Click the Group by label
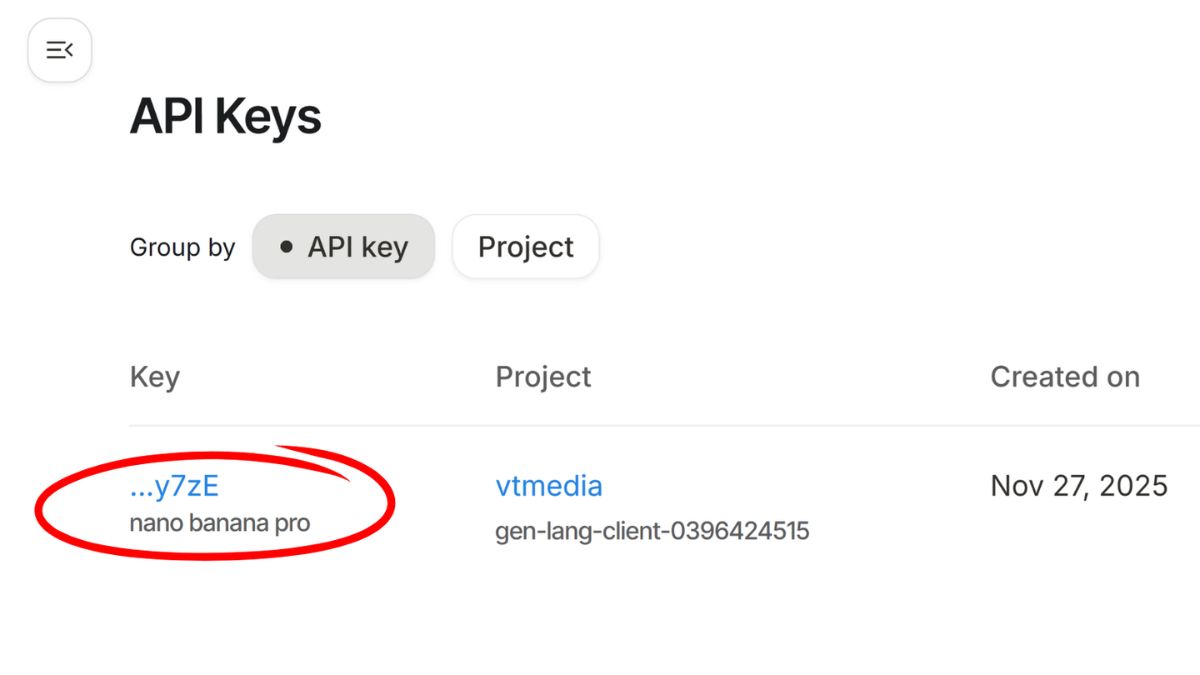Screen dimensions: 1200x675 182,248
